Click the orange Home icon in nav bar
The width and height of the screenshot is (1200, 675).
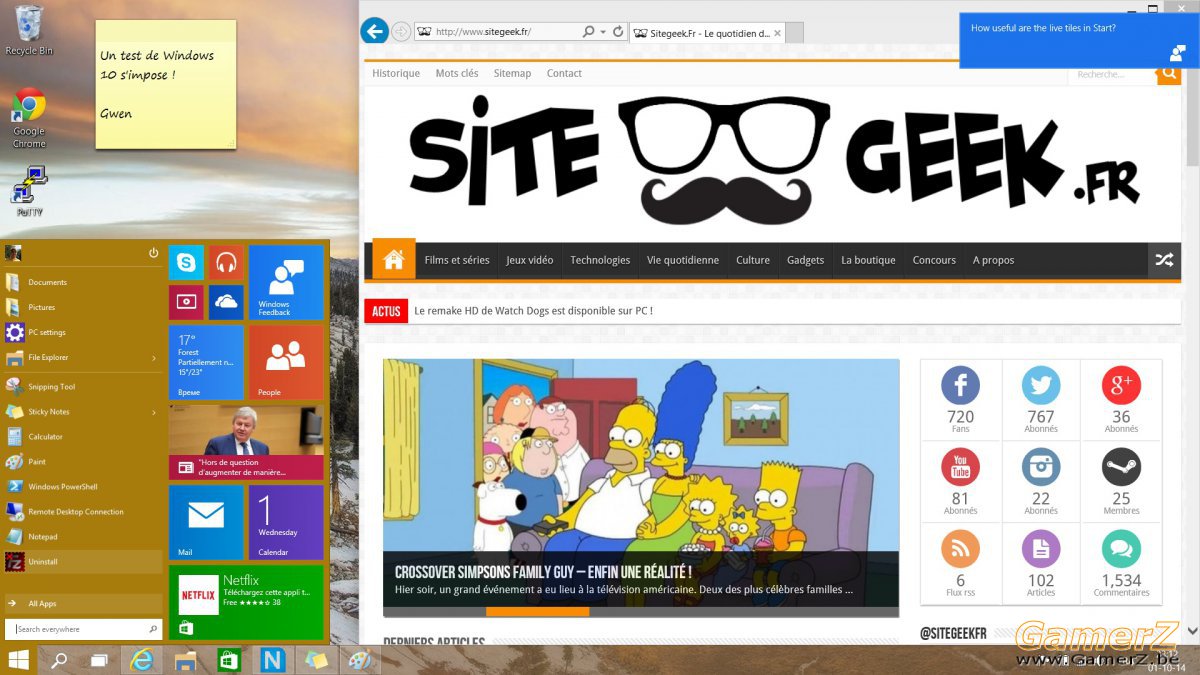pyautogui.click(x=394, y=260)
